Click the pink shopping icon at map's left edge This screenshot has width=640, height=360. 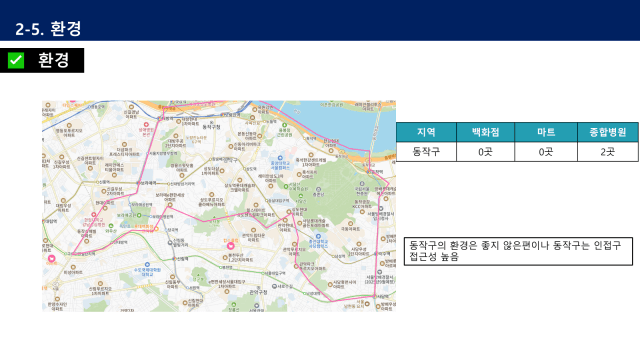51,258
